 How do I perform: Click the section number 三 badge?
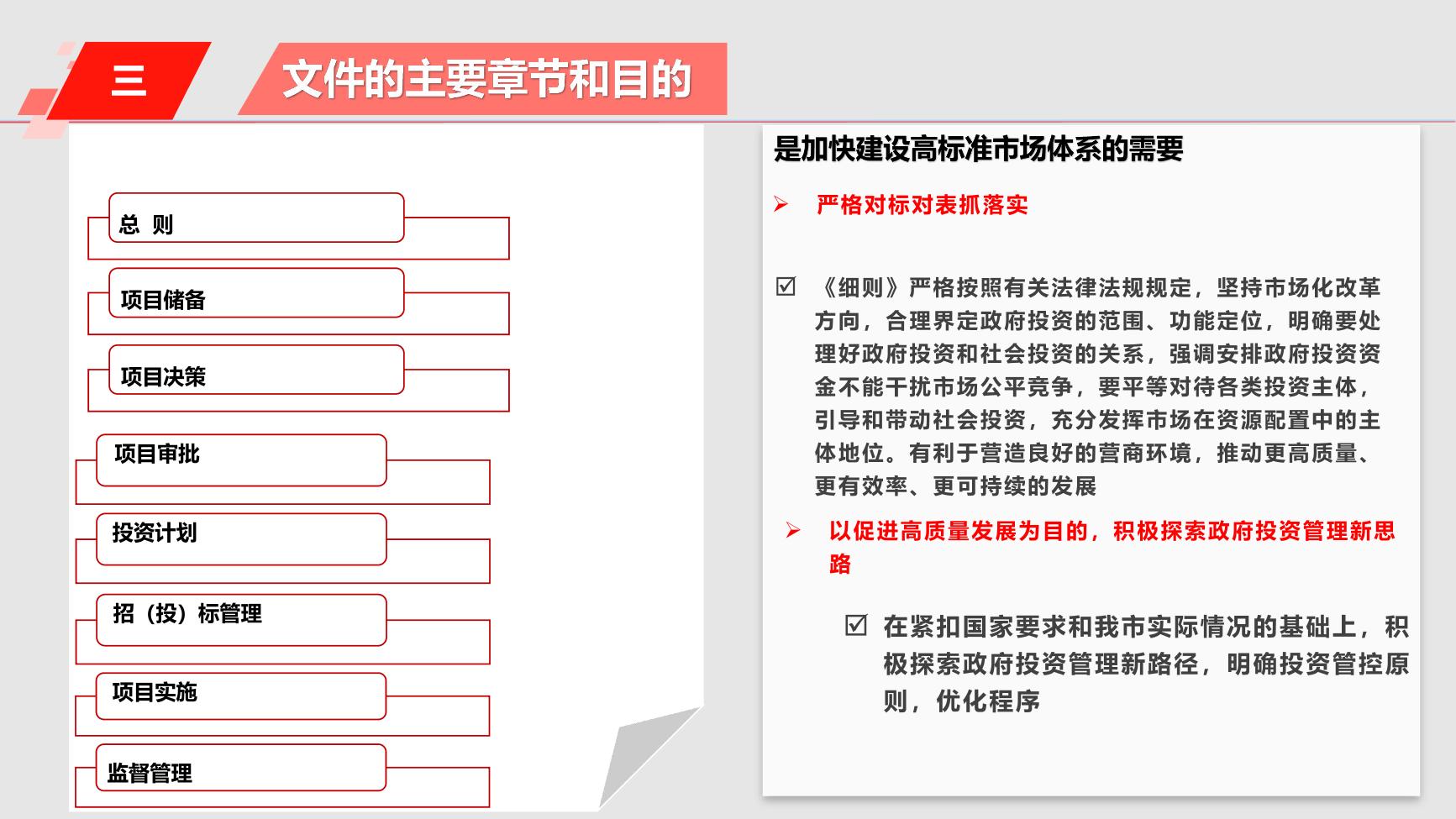[129, 81]
